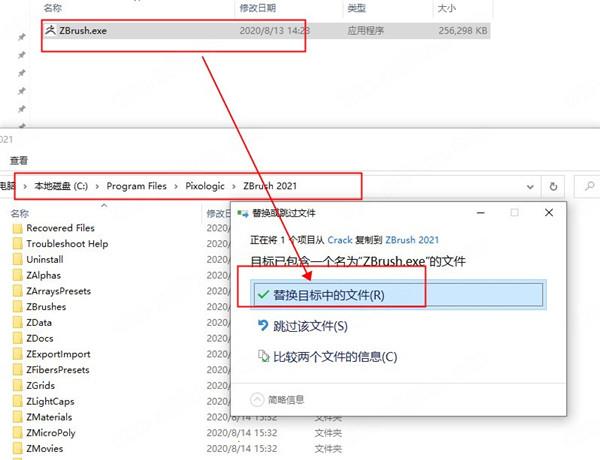This screenshot has width=600, height=460.
Task: Close the replace or skip files dialog
Action: (x=549, y=213)
